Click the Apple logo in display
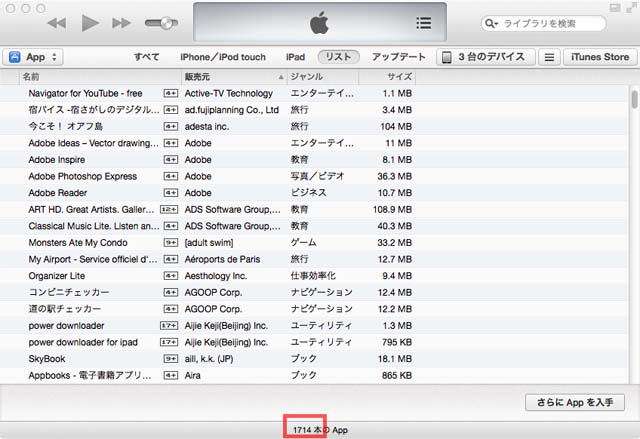The height and width of the screenshot is (439, 640). [x=319, y=23]
